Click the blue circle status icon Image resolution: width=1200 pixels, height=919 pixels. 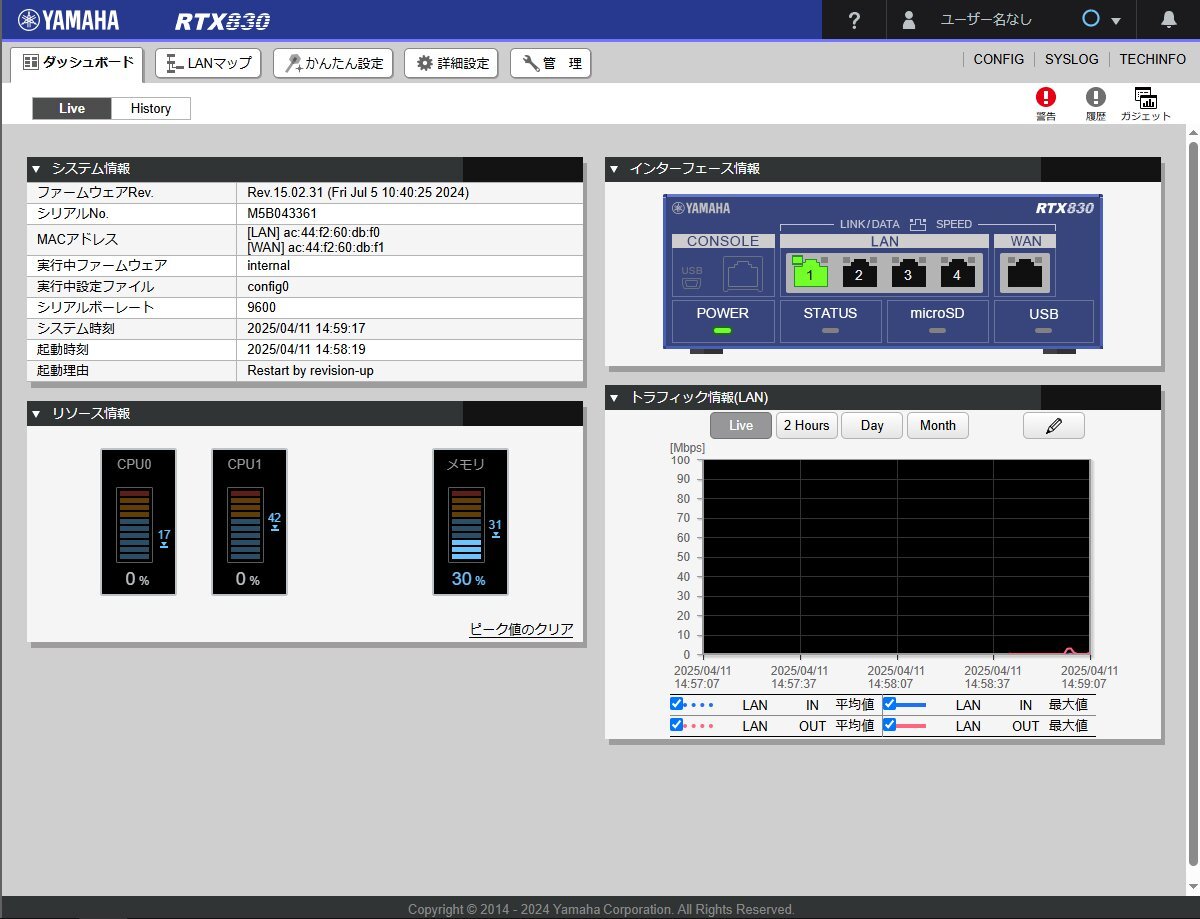tap(1091, 19)
